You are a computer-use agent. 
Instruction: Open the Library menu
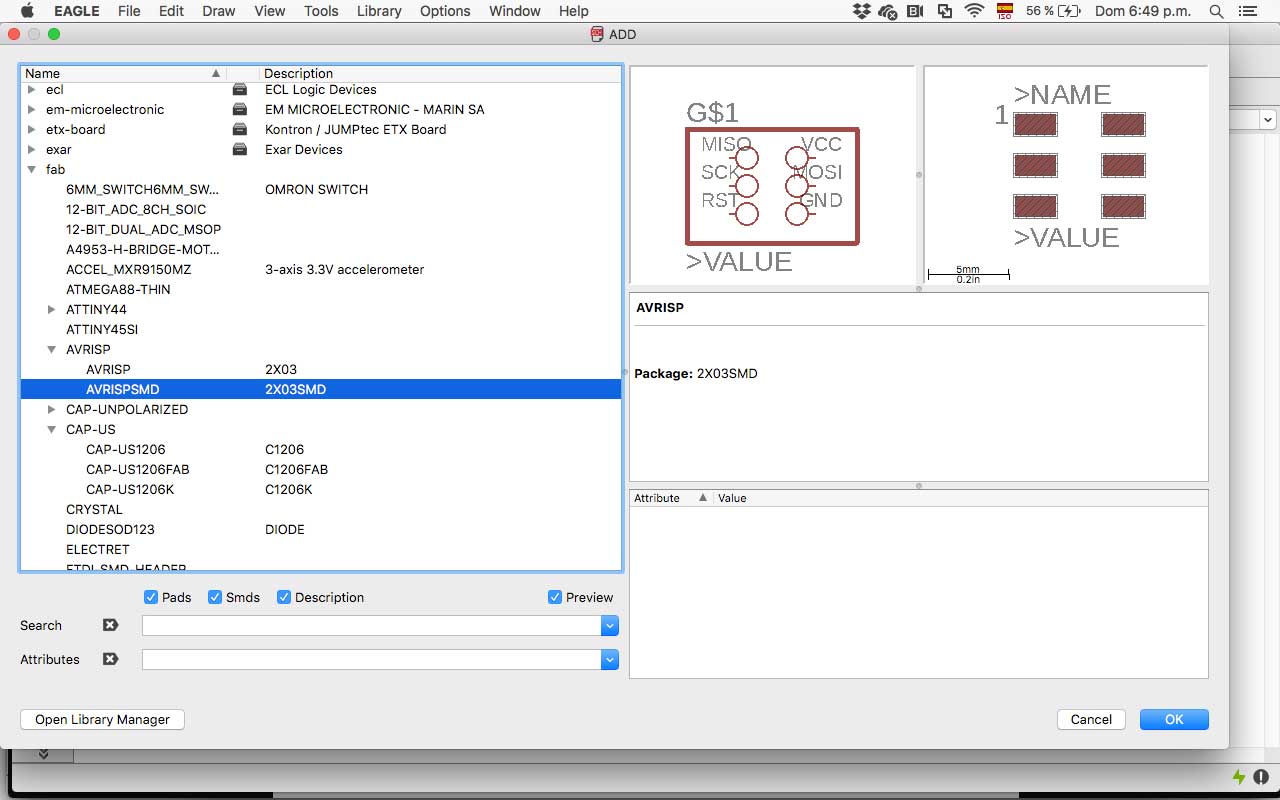coord(379,11)
